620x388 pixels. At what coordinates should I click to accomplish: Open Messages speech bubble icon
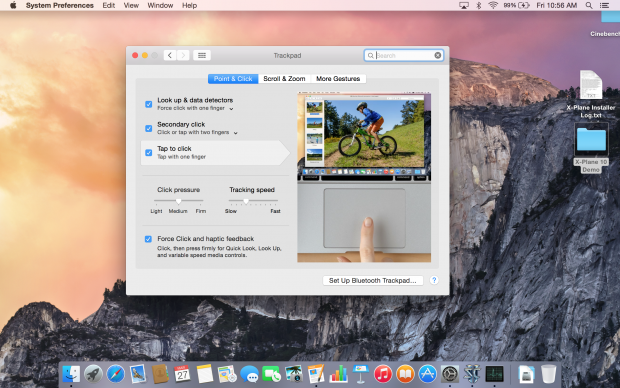coord(250,374)
